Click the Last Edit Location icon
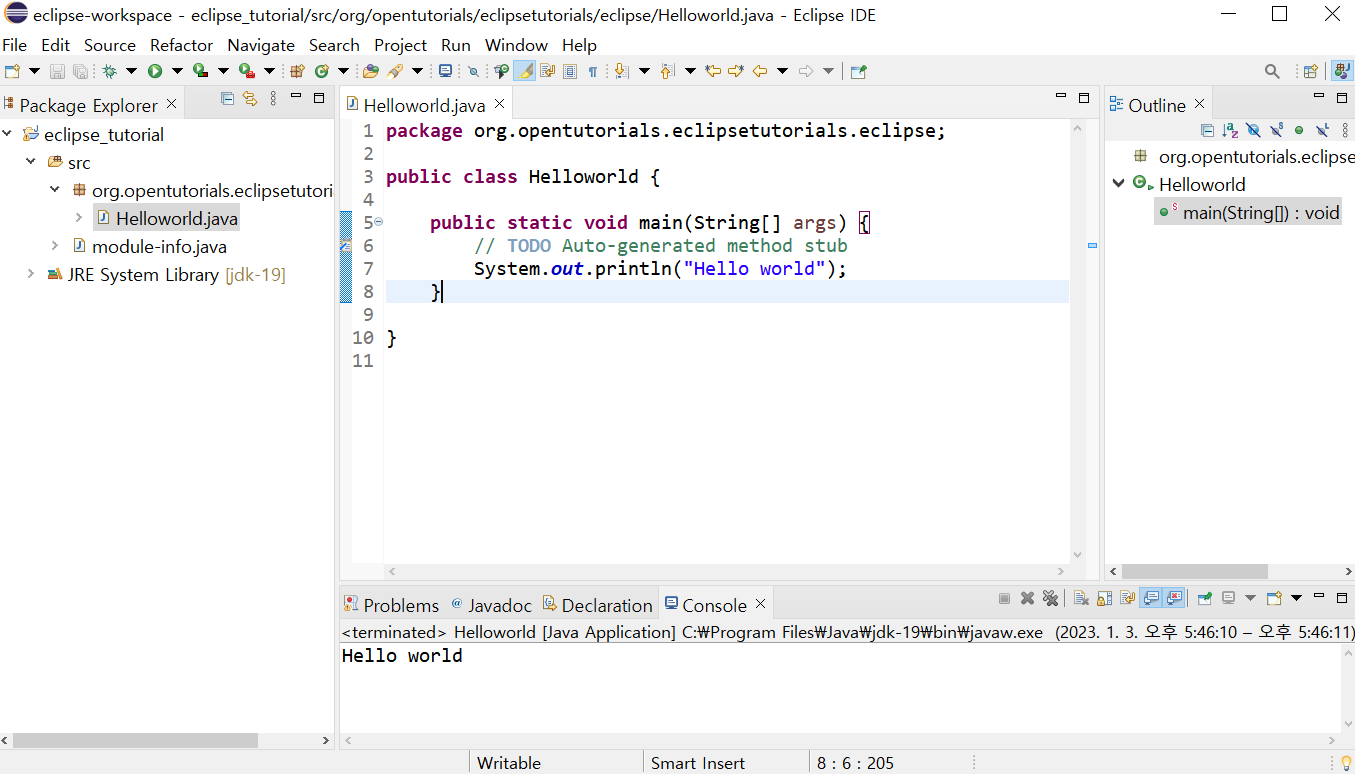This screenshot has height=774, width=1355. (x=713, y=71)
